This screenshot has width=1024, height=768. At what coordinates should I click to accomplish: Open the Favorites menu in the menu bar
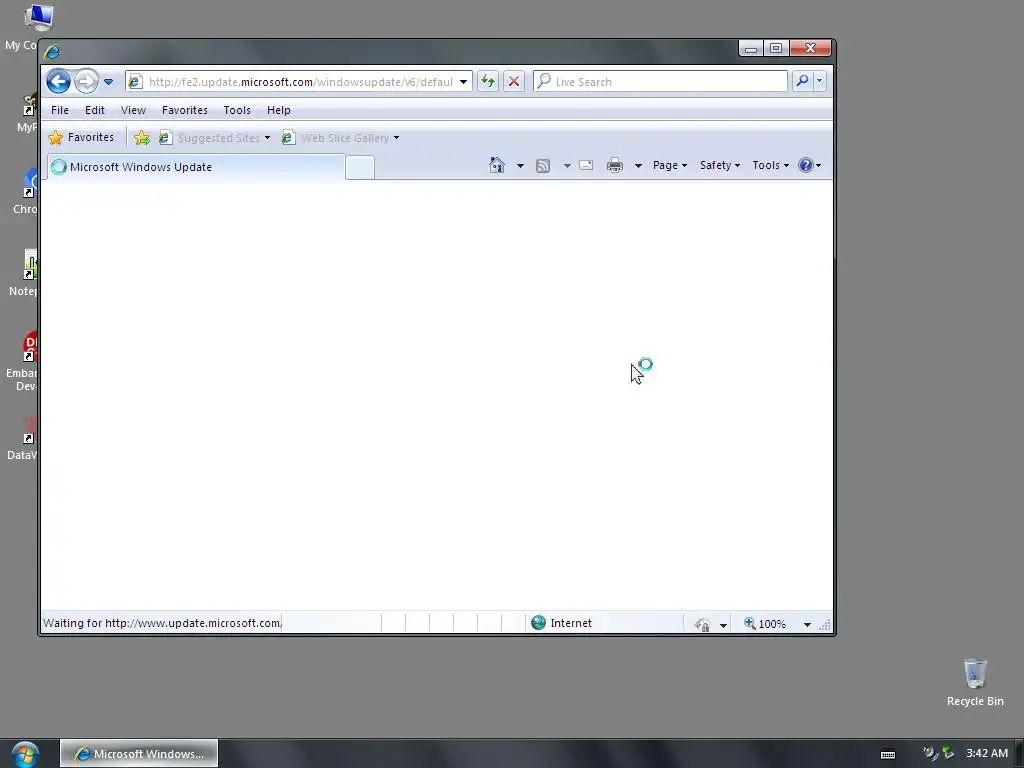tap(185, 110)
